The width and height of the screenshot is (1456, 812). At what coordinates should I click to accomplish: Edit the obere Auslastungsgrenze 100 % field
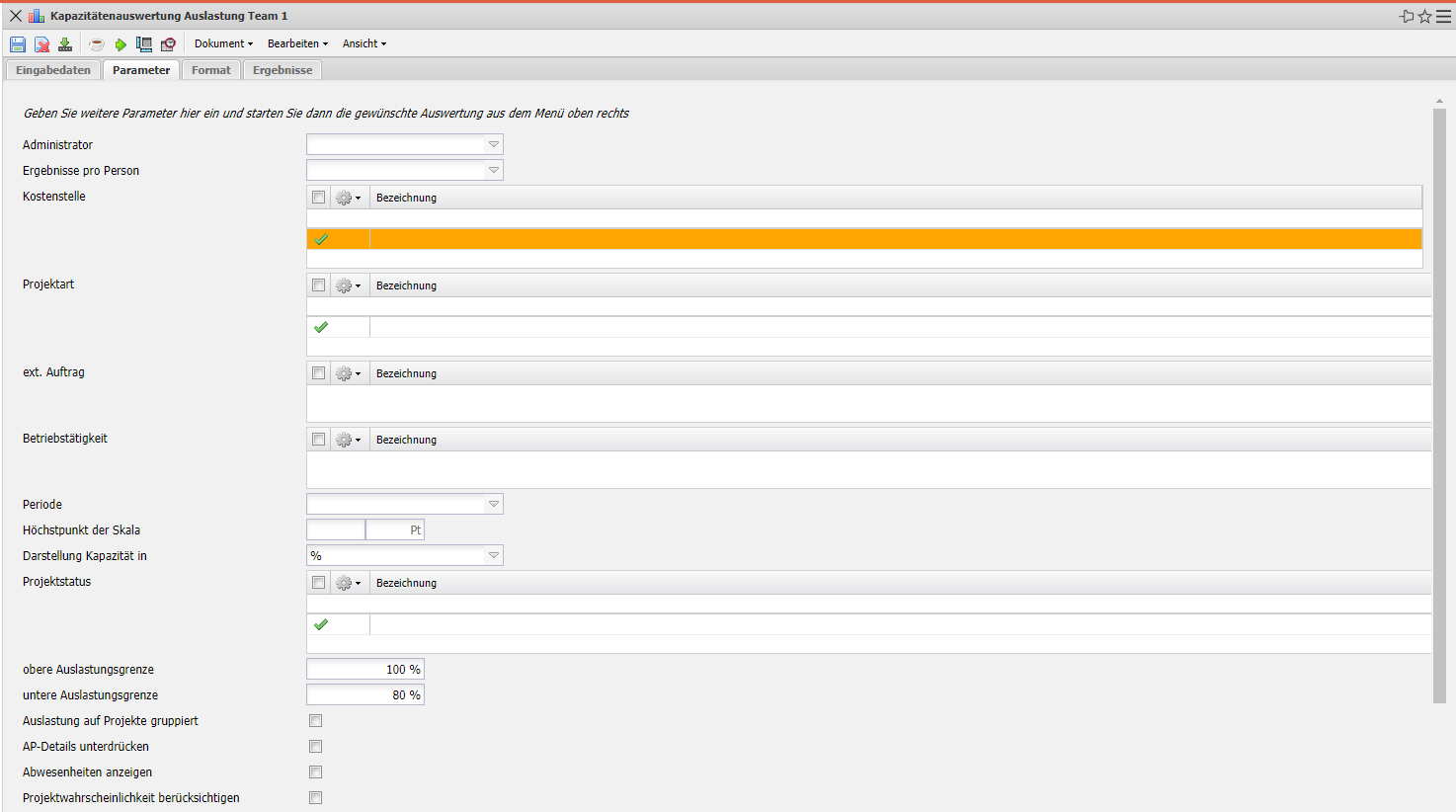click(365, 669)
